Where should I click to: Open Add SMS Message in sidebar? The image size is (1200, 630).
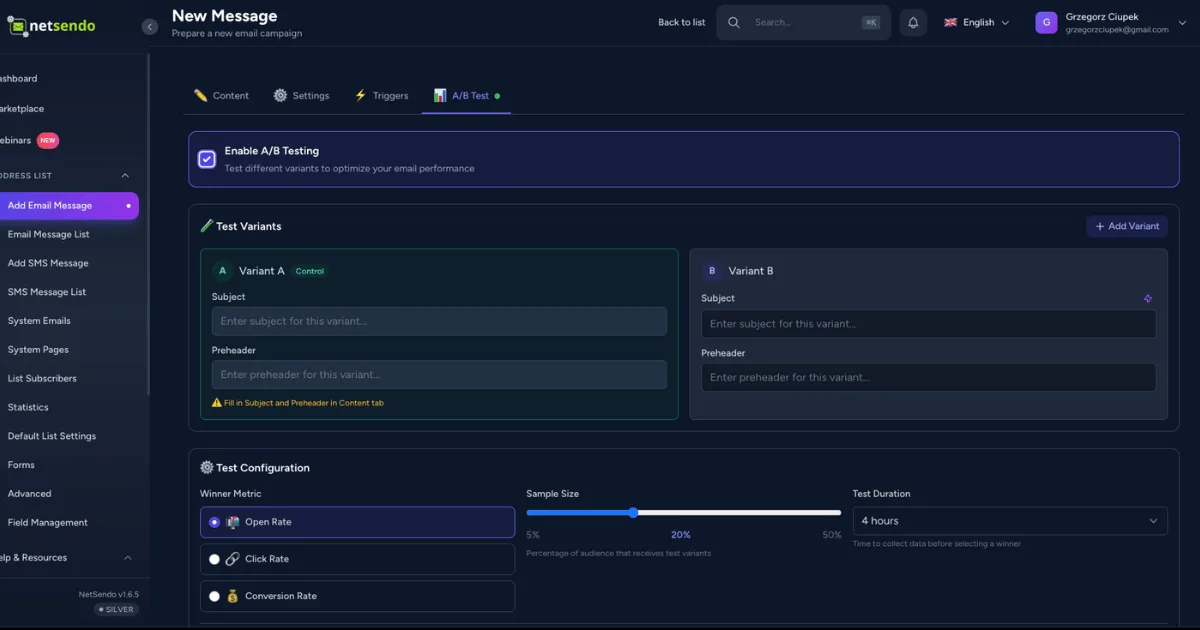pyautogui.click(x=48, y=263)
